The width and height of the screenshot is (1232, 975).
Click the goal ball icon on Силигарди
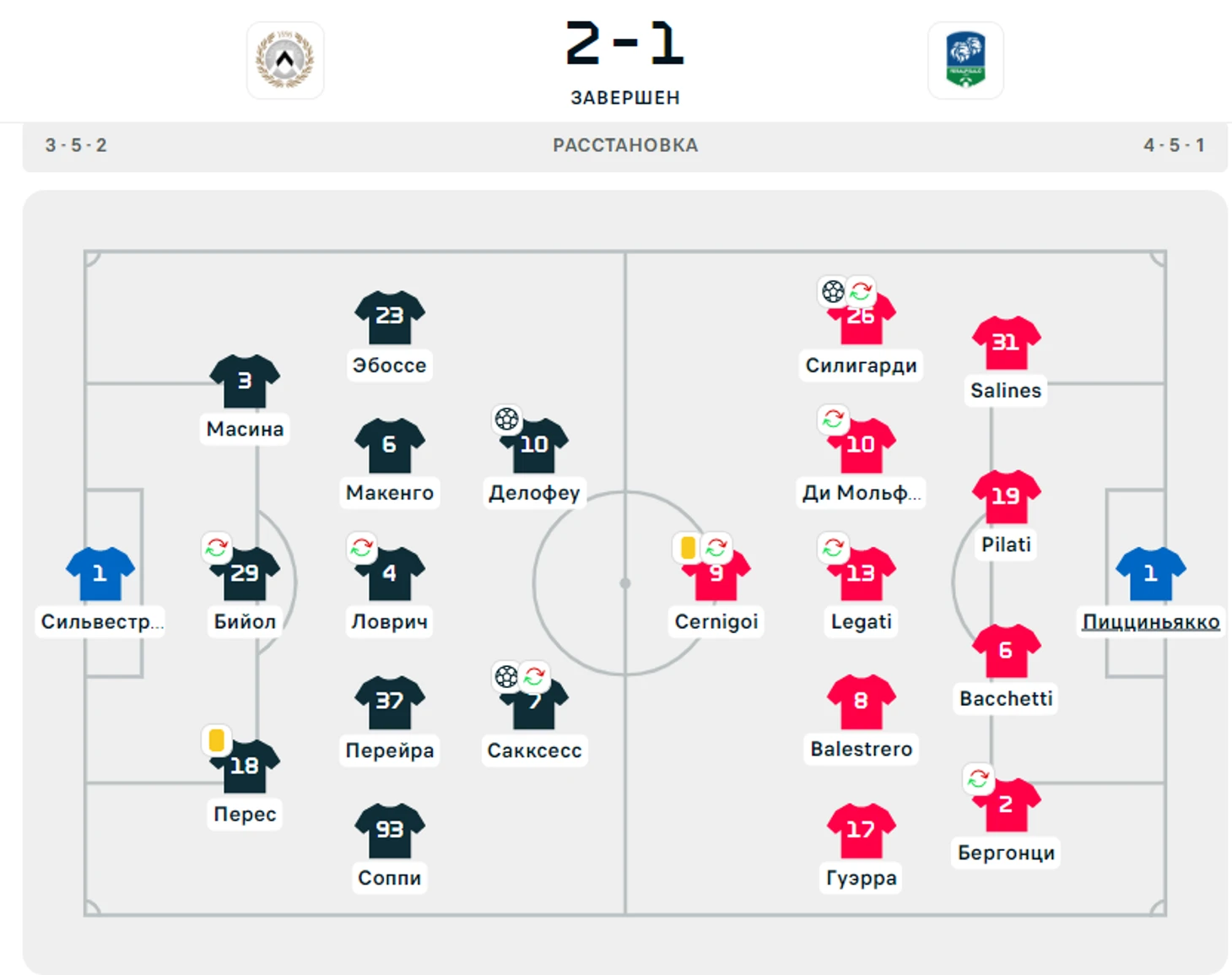[x=833, y=291]
